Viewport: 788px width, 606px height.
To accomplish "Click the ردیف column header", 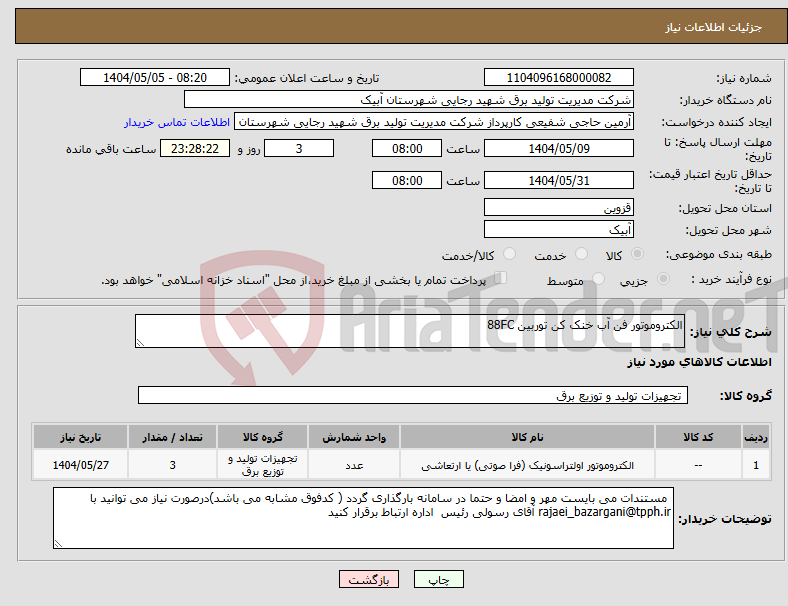I will 755,437.
